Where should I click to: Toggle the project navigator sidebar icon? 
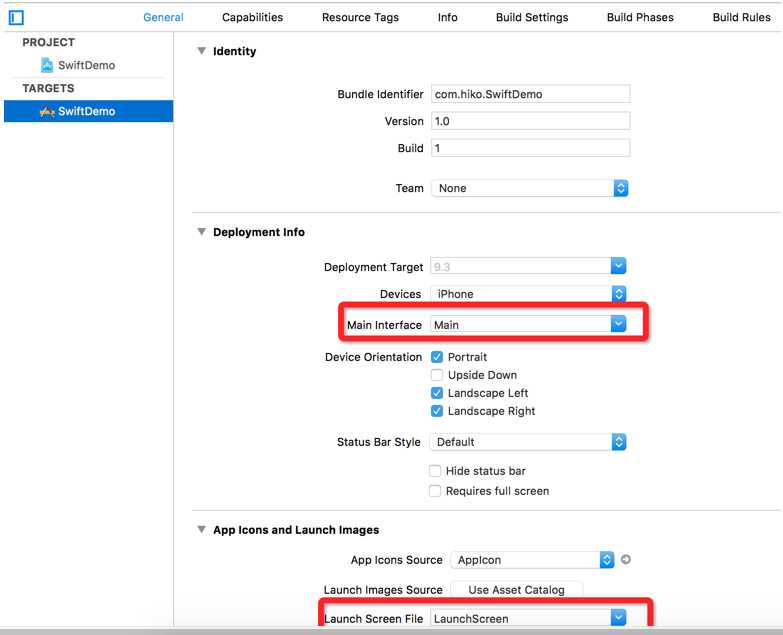(16, 17)
